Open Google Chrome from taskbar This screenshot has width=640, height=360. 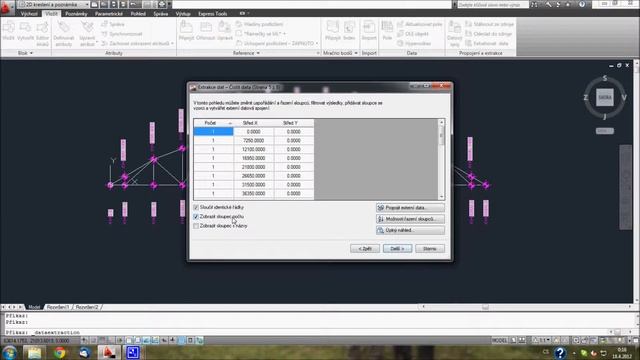[x=60, y=353]
